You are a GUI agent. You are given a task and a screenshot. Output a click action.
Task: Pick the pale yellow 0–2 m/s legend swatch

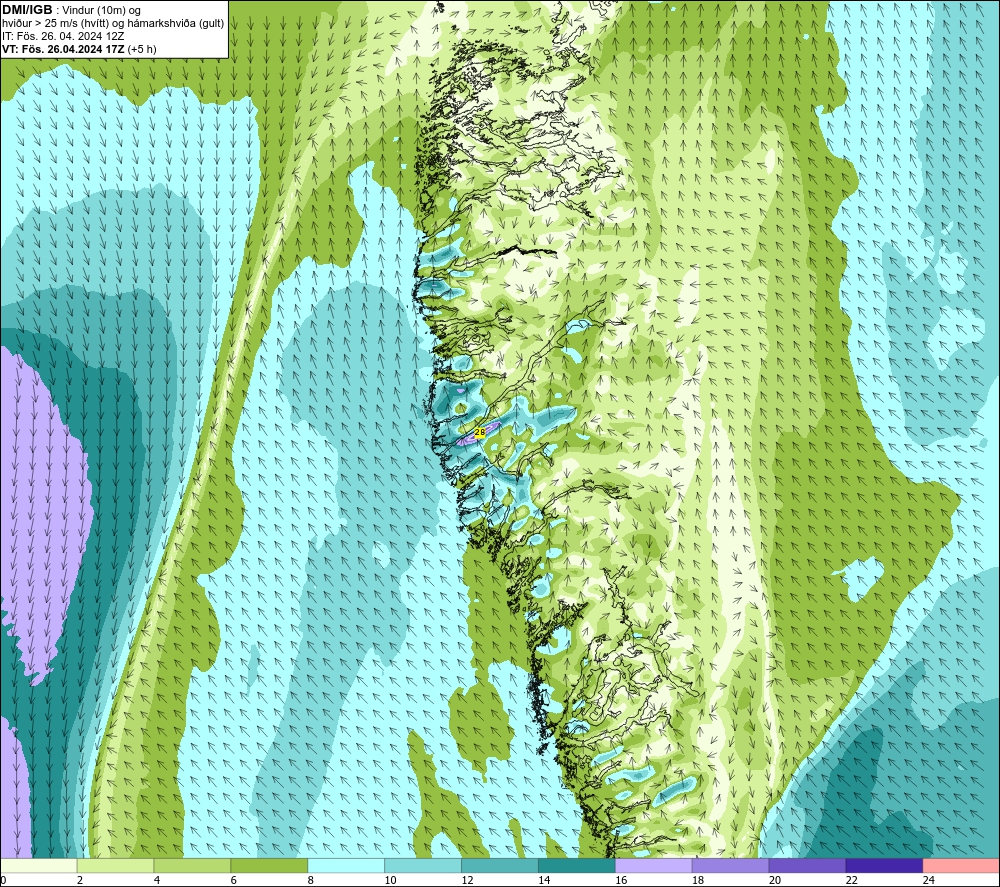pyautogui.click(x=39, y=866)
